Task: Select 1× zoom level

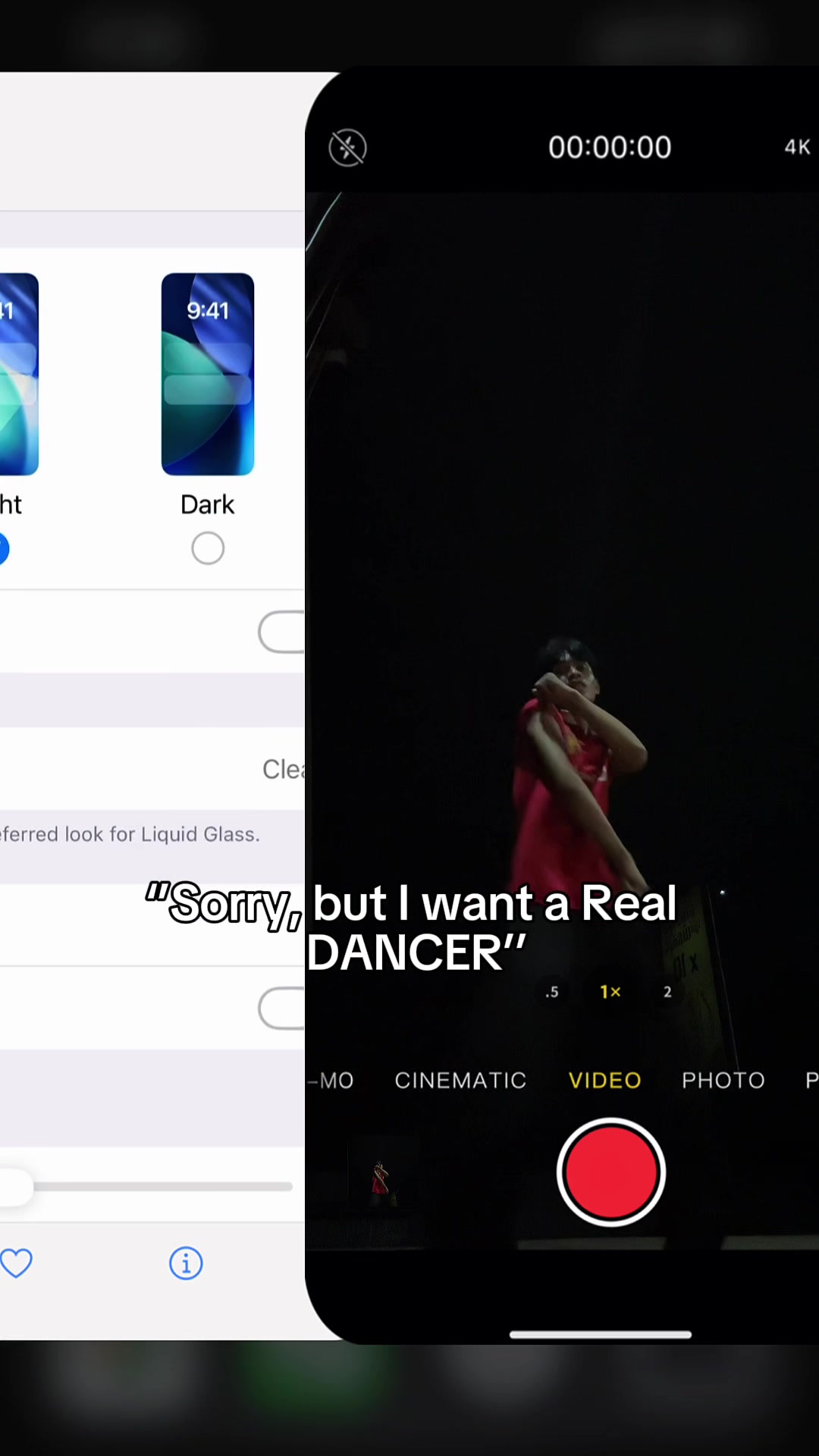Action: (x=610, y=992)
